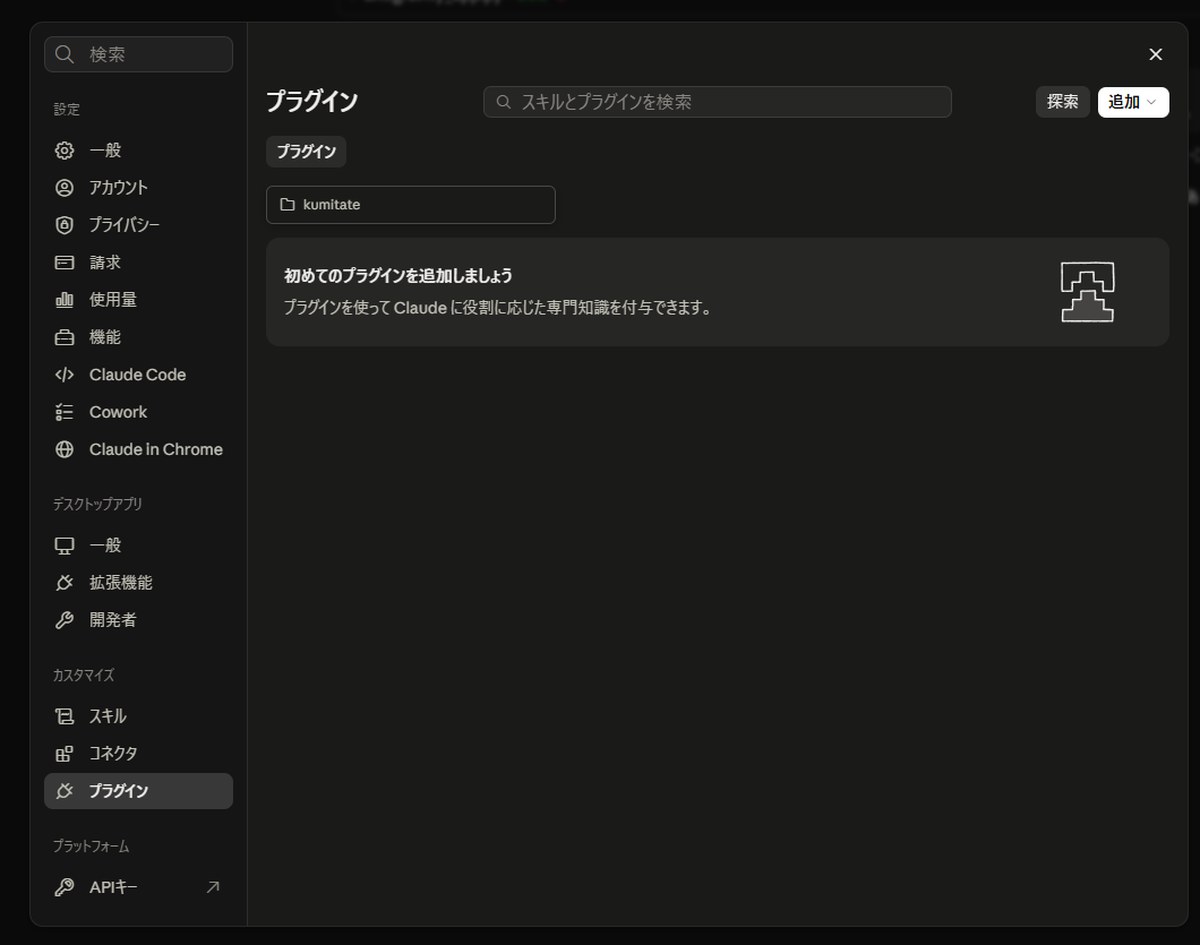Click the plug icon for プラグイン in sidebar
Image resolution: width=1200 pixels, height=945 pixels.
tap(64, 791)
